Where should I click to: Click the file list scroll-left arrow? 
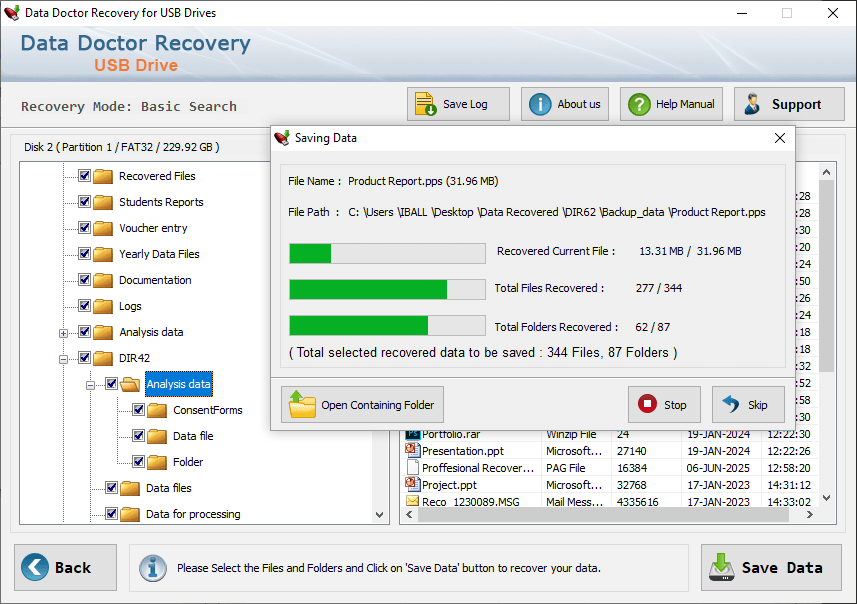[x=409, y=514]
